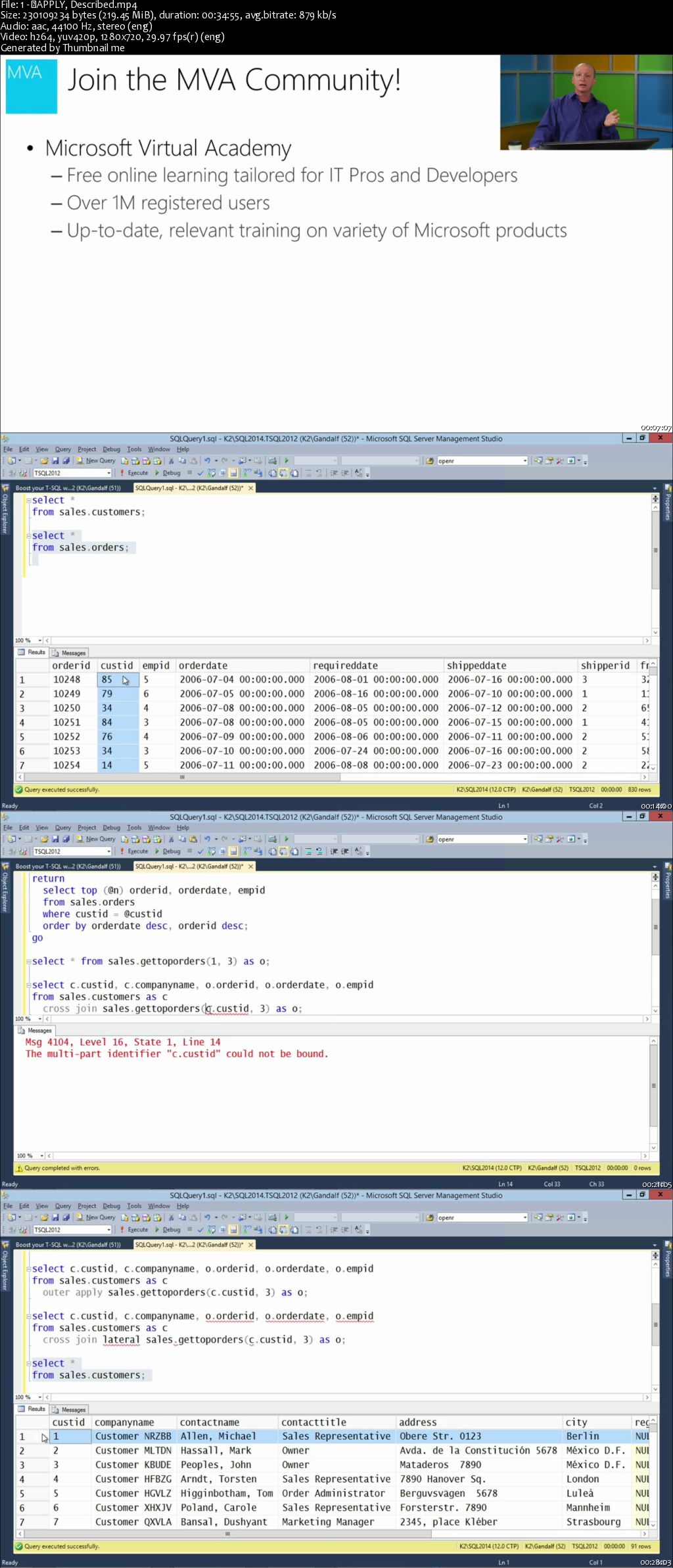Open the Tools menu in the Msg 4104 window
The width and height of the screenshot is (673, 1568).
134,828
